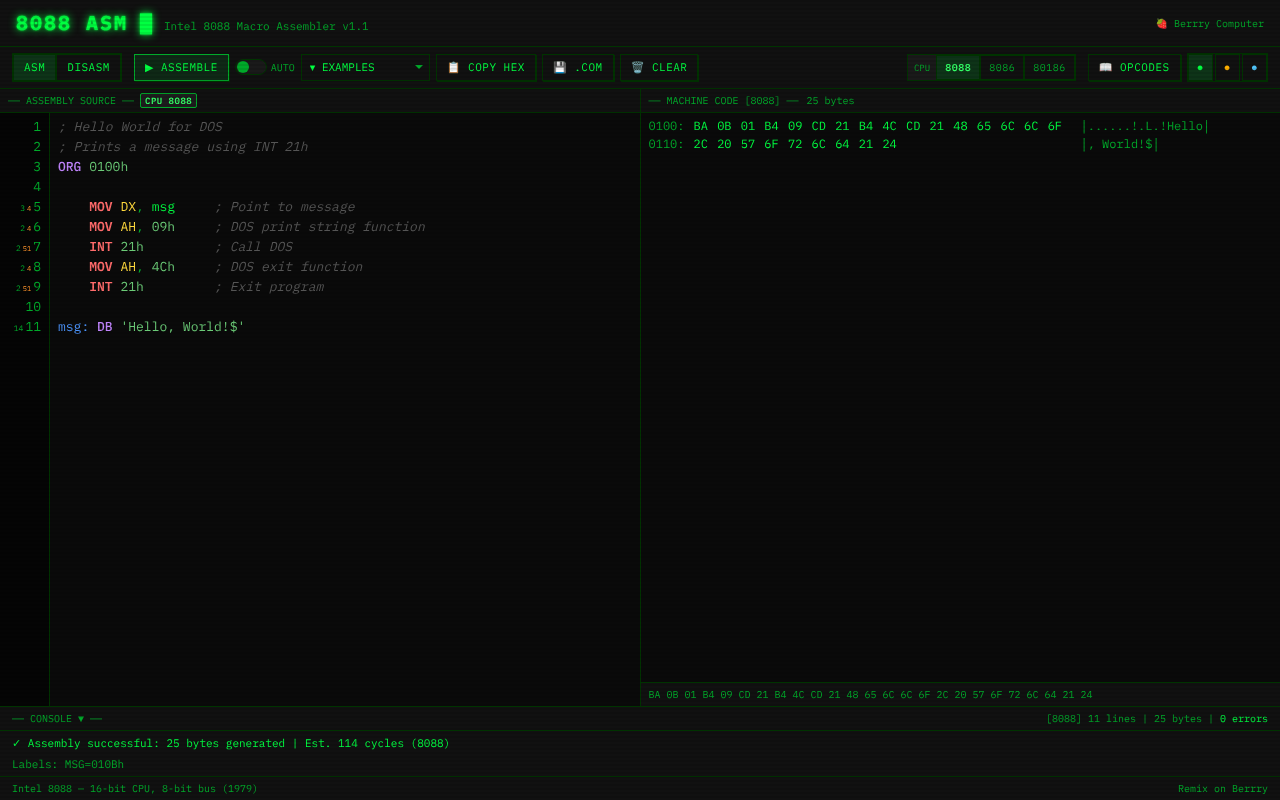Select the 8086 CPU option
This screenshot has width=1280, height=800.
1002,68
